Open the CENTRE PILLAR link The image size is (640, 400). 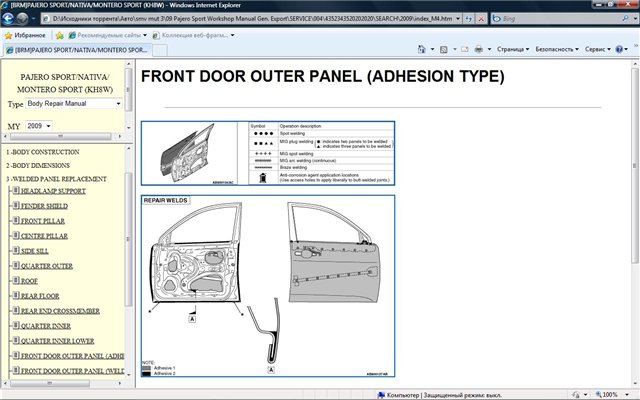pyautogui.click(x=44, y=236)
